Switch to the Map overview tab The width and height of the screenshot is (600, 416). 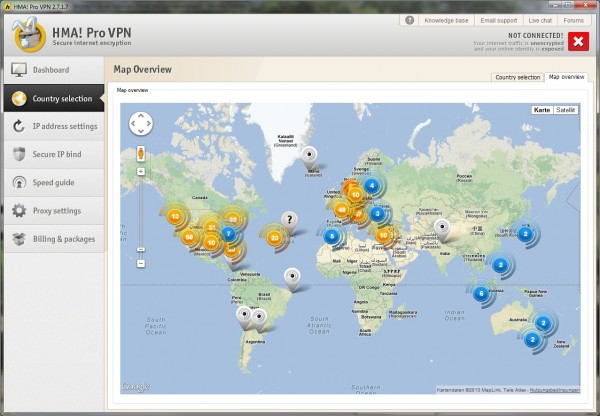coord(566,77)
